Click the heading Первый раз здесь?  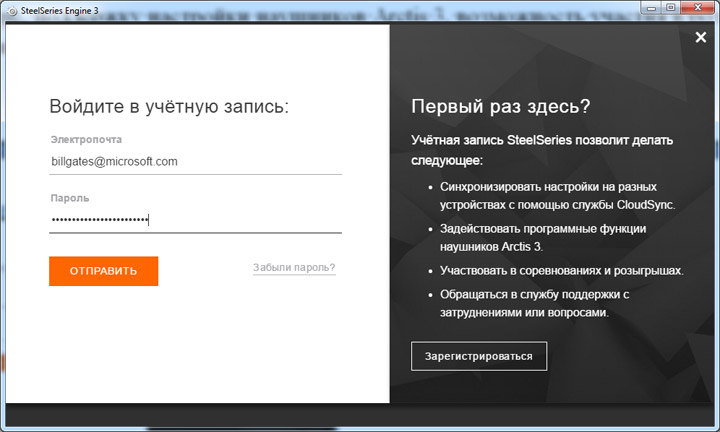pyautogui.click(x=501, y=107)
